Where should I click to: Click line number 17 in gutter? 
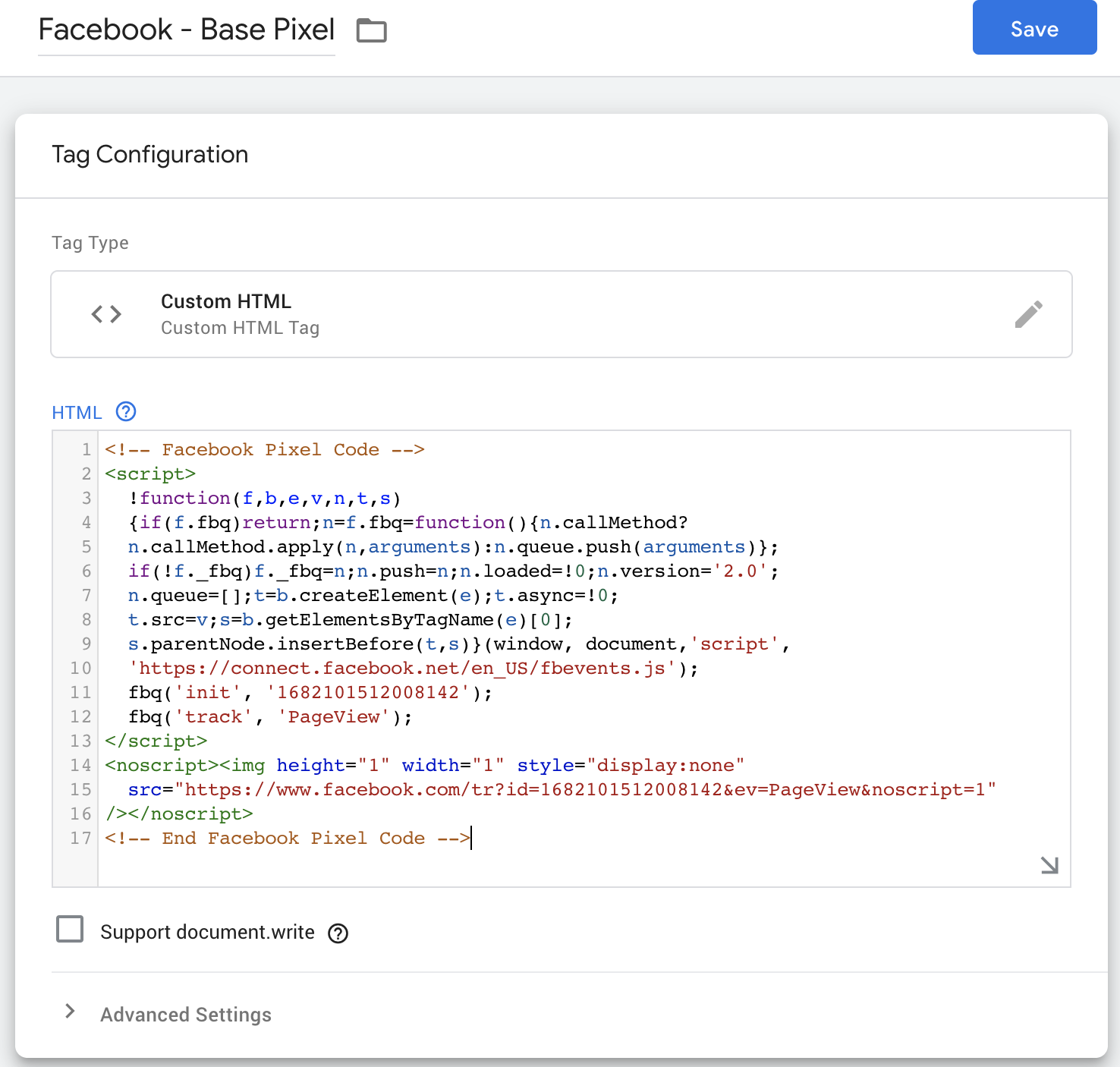coord(80,838)
